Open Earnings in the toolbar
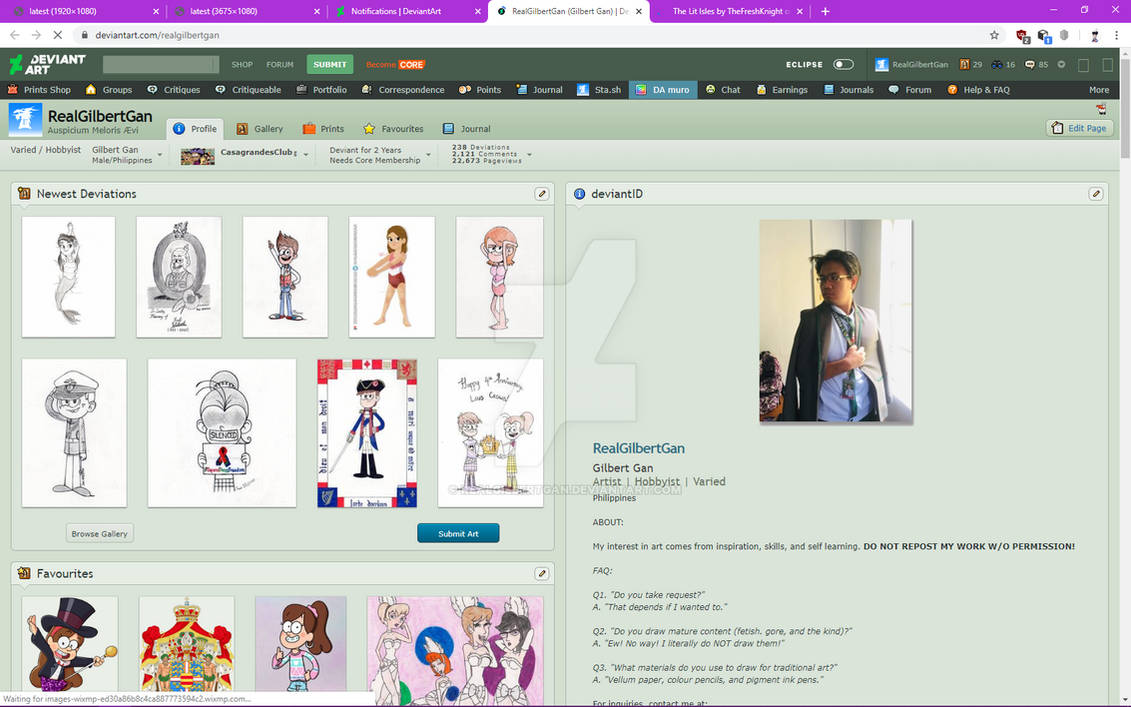The width and height of the screenshot is (1131, 707). click(782, 89)
